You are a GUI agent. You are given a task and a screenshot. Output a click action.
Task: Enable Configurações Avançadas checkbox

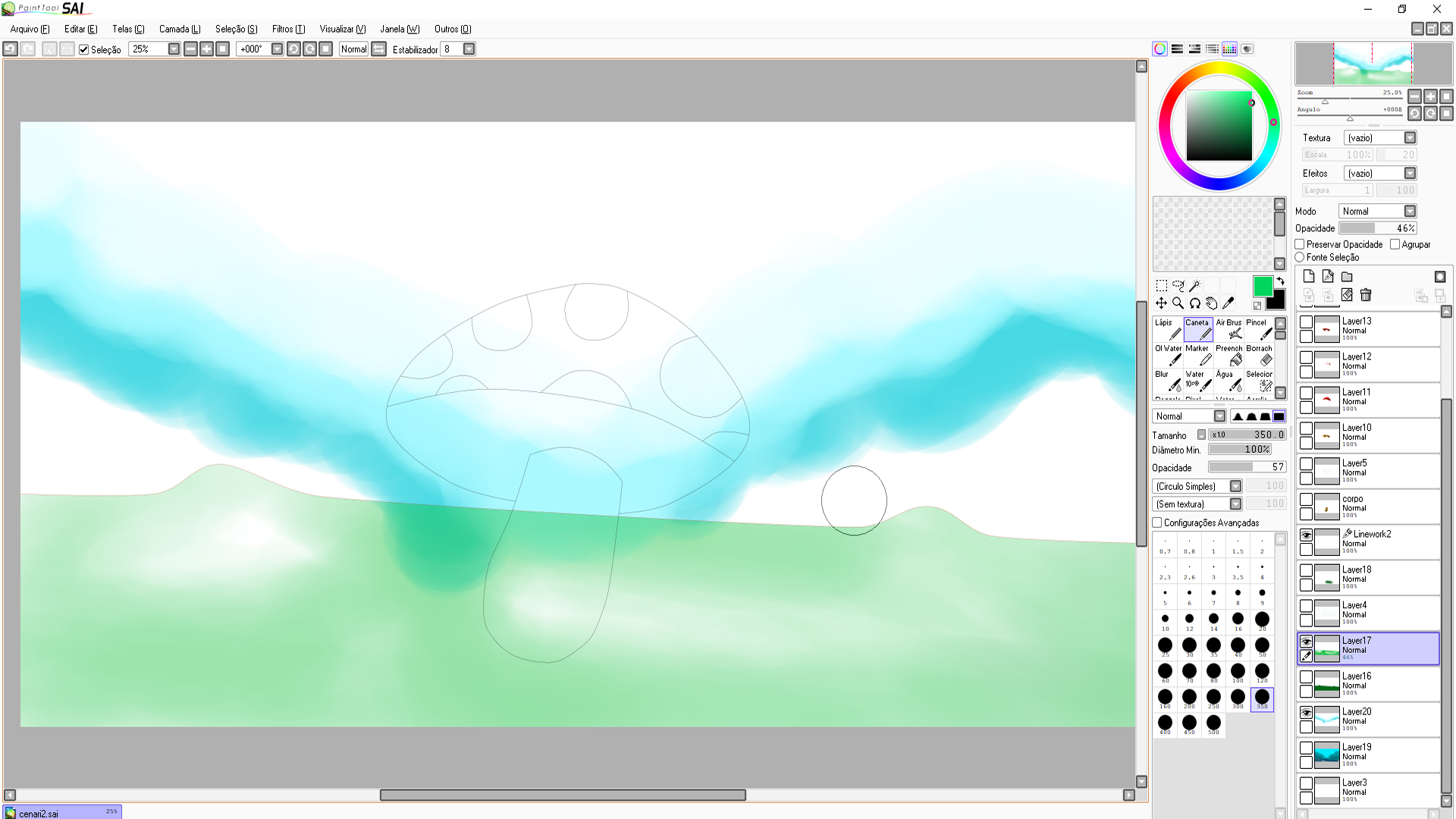(1157, 522)
